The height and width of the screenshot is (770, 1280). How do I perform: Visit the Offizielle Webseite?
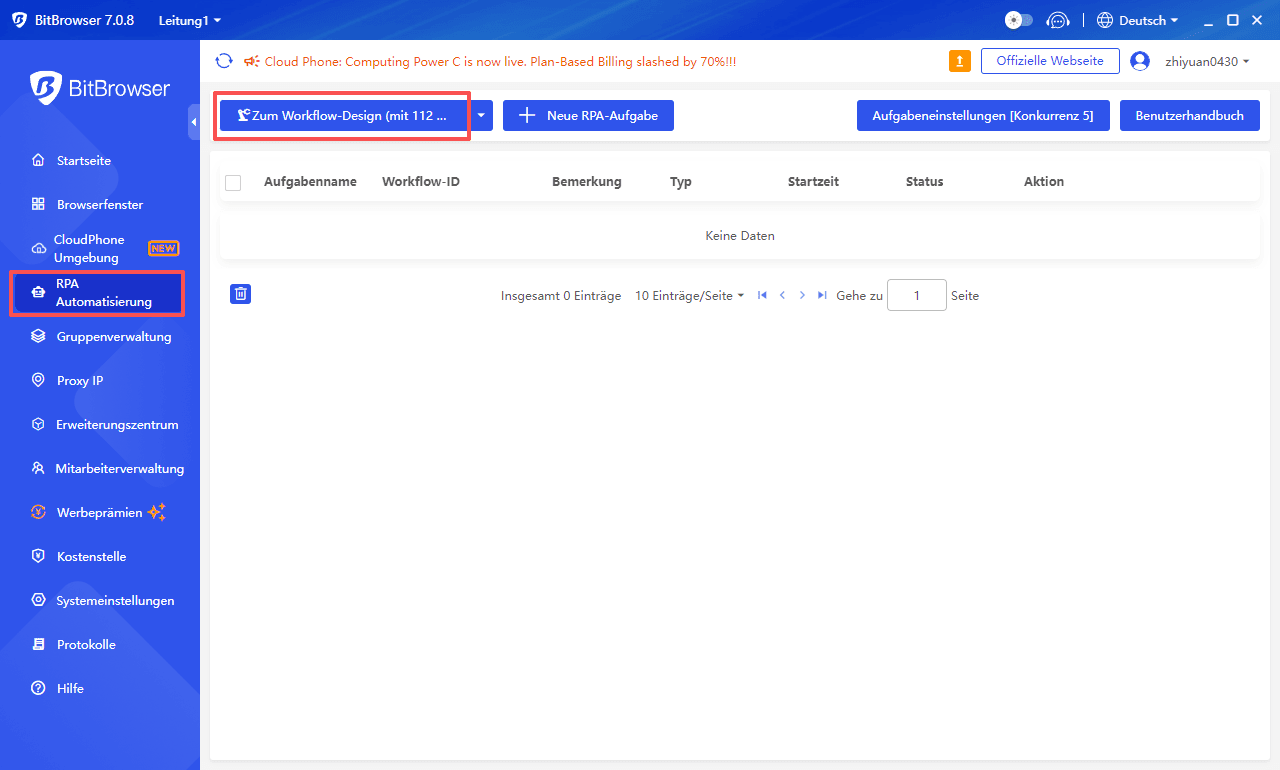1050,60
